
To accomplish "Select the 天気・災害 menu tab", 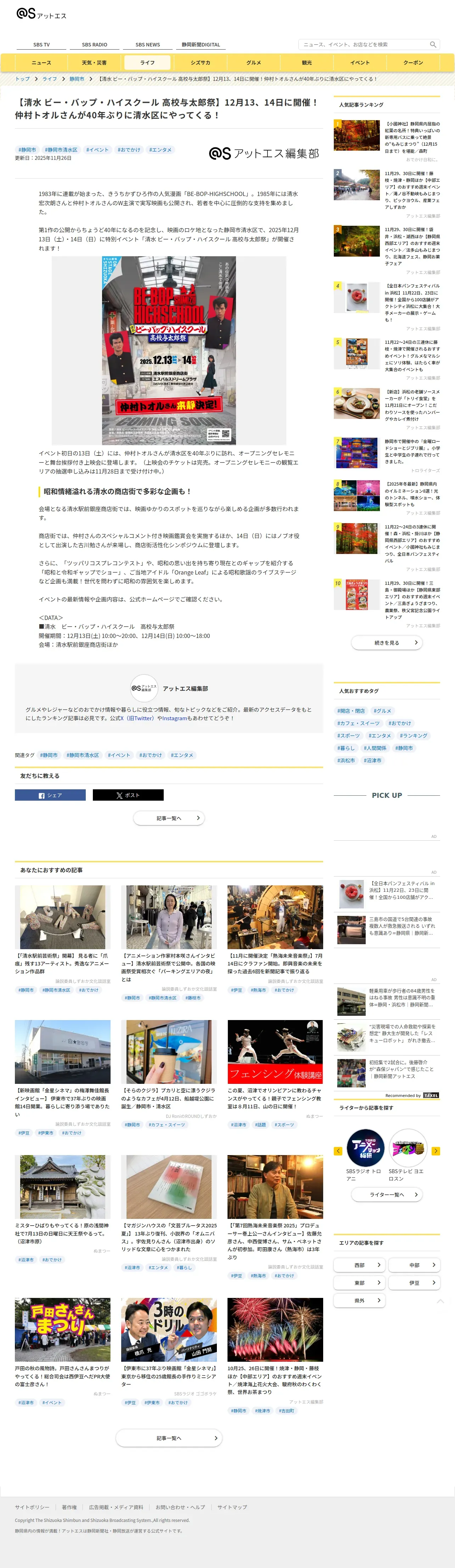I will (x=94, y=63).
